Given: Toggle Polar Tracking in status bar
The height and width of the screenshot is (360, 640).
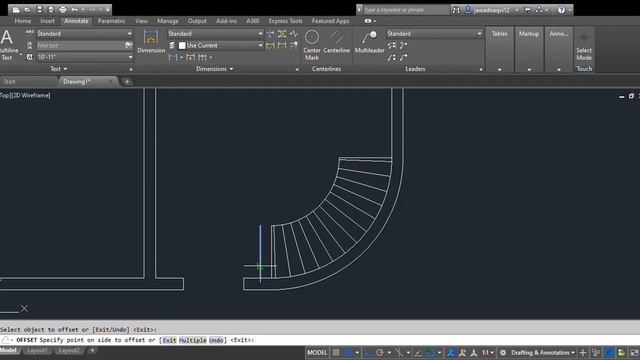Looking at the screenshot, I should (380, 353).
